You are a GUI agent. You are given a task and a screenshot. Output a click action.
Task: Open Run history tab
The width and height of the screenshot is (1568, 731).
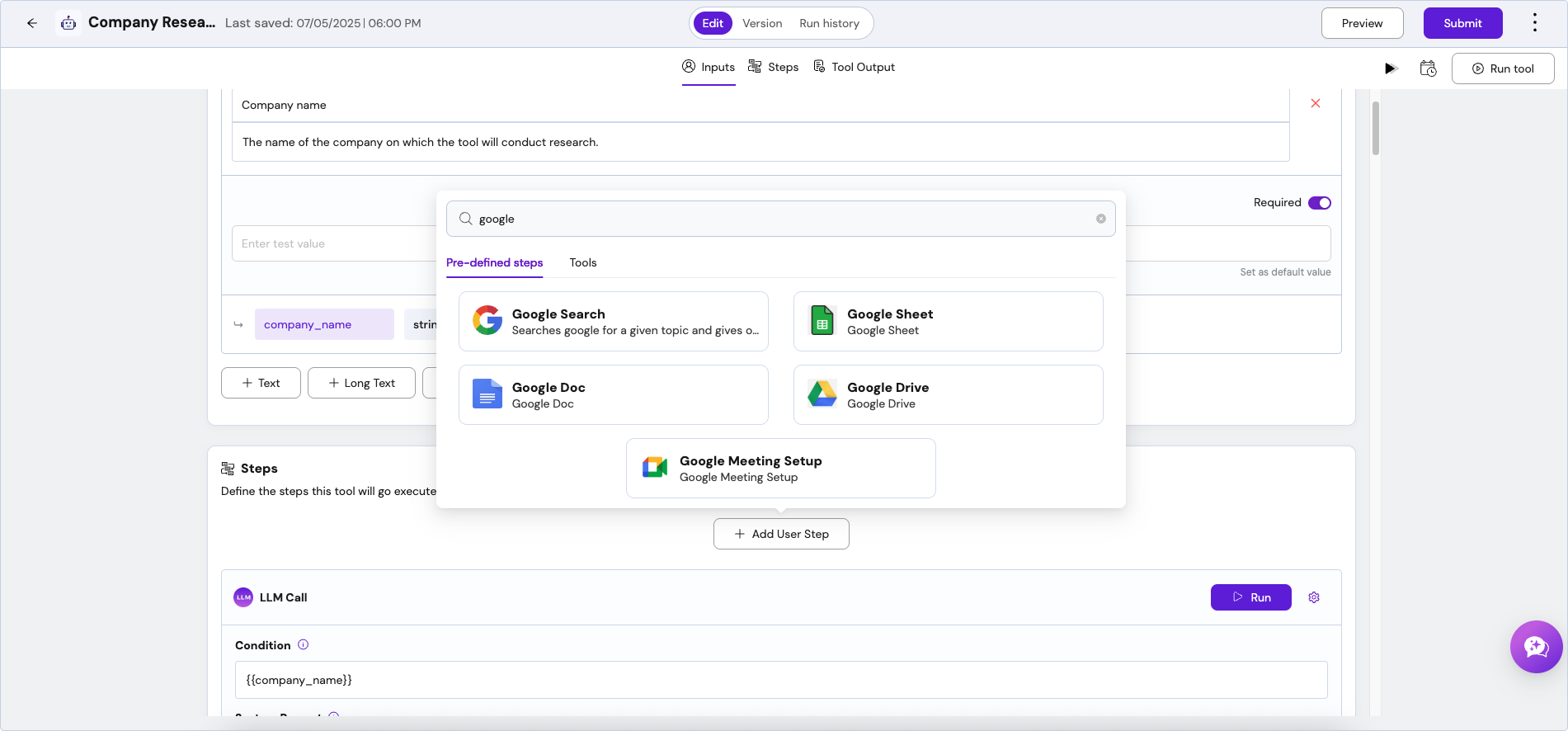click(x=829, y=23)
